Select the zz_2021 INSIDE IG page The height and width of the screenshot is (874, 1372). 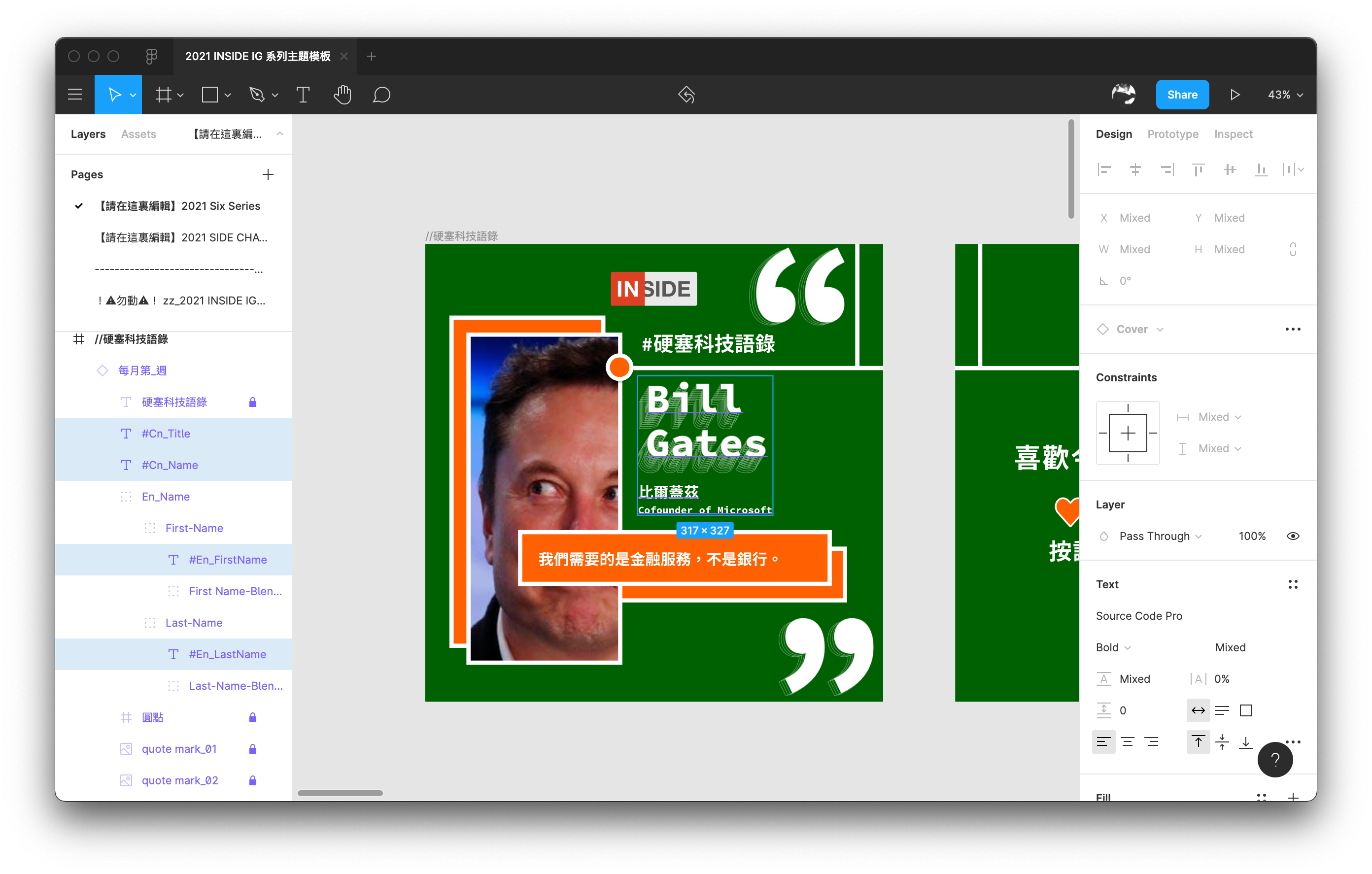coord(173,300)
